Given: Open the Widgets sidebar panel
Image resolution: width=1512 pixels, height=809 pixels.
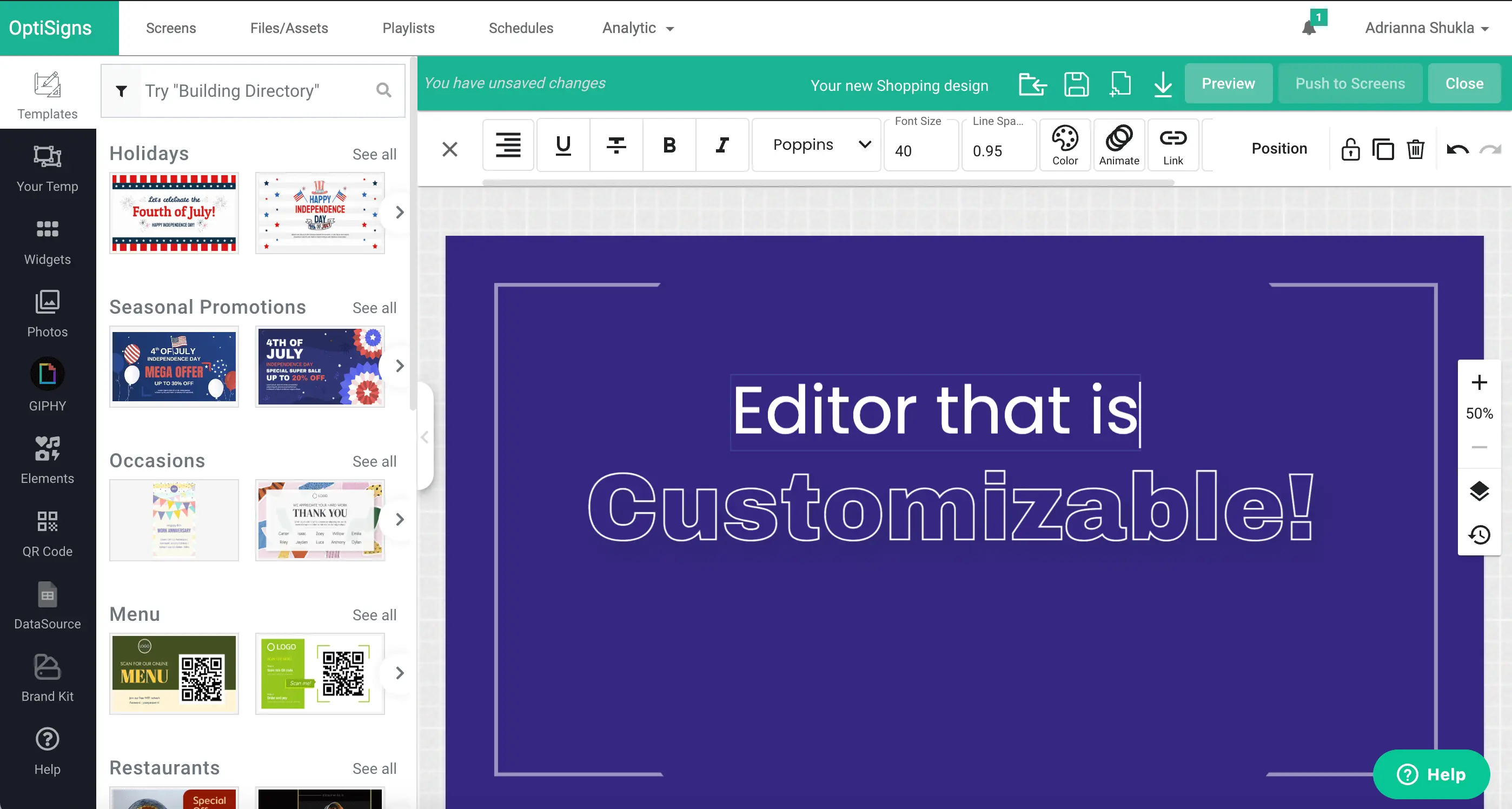Looking at the screenshot, I should click(x=47, y=242).
